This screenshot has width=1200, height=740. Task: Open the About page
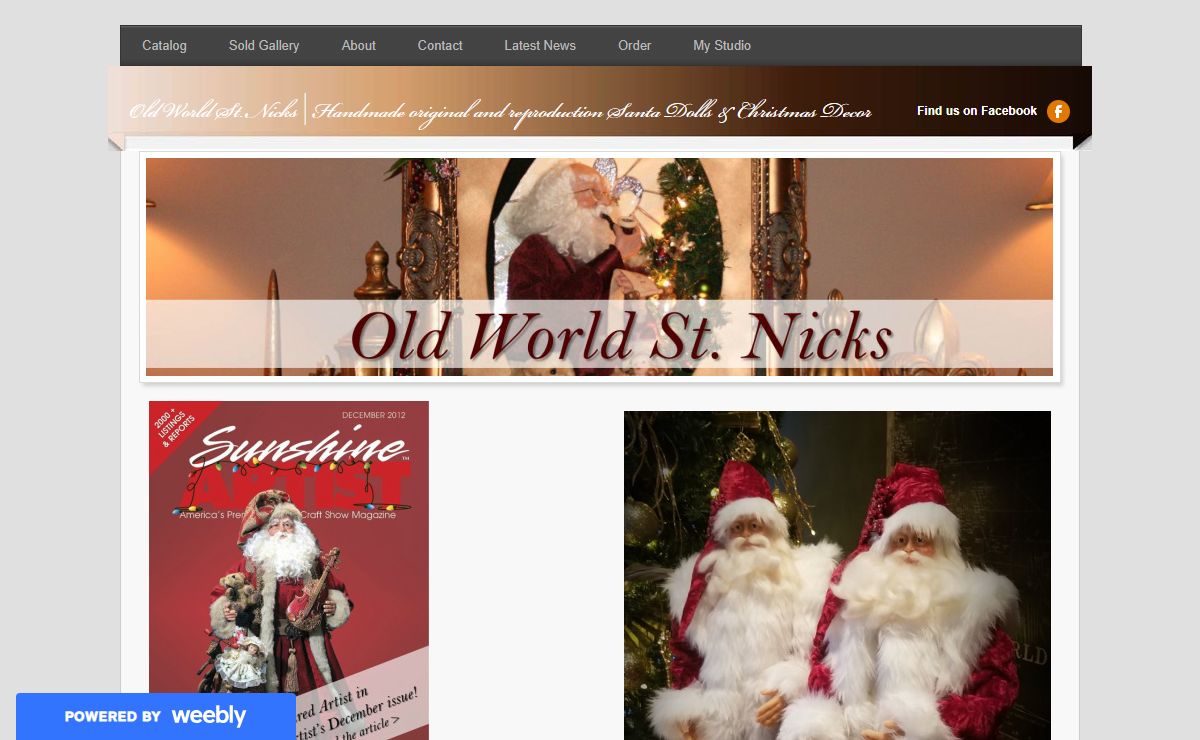358,46
